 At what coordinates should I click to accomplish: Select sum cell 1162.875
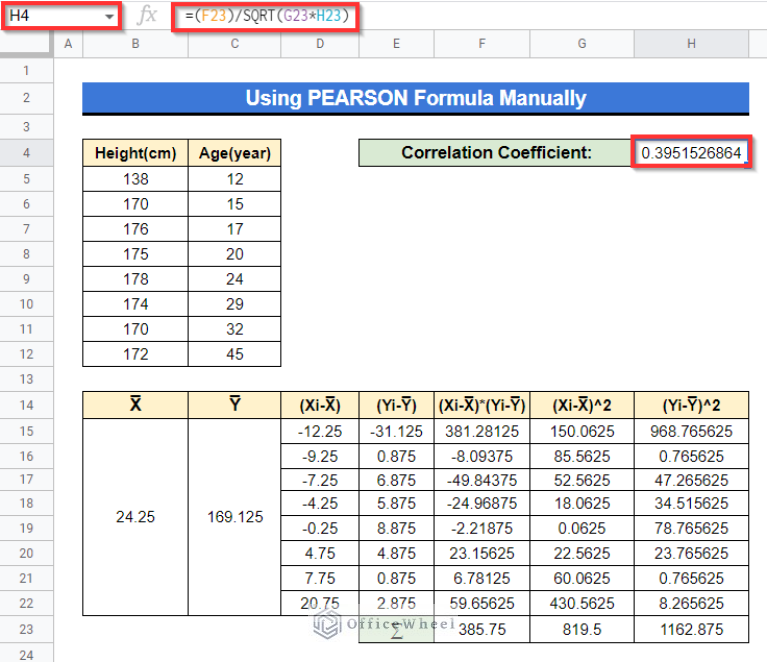pyautogui.click(x=691, y=629)
